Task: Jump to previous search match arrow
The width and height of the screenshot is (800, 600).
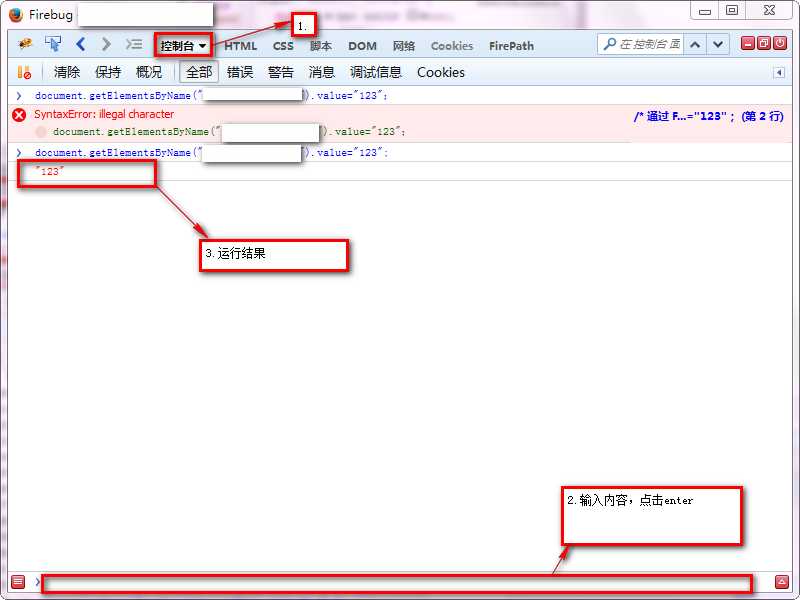Action: click(694, 44)
